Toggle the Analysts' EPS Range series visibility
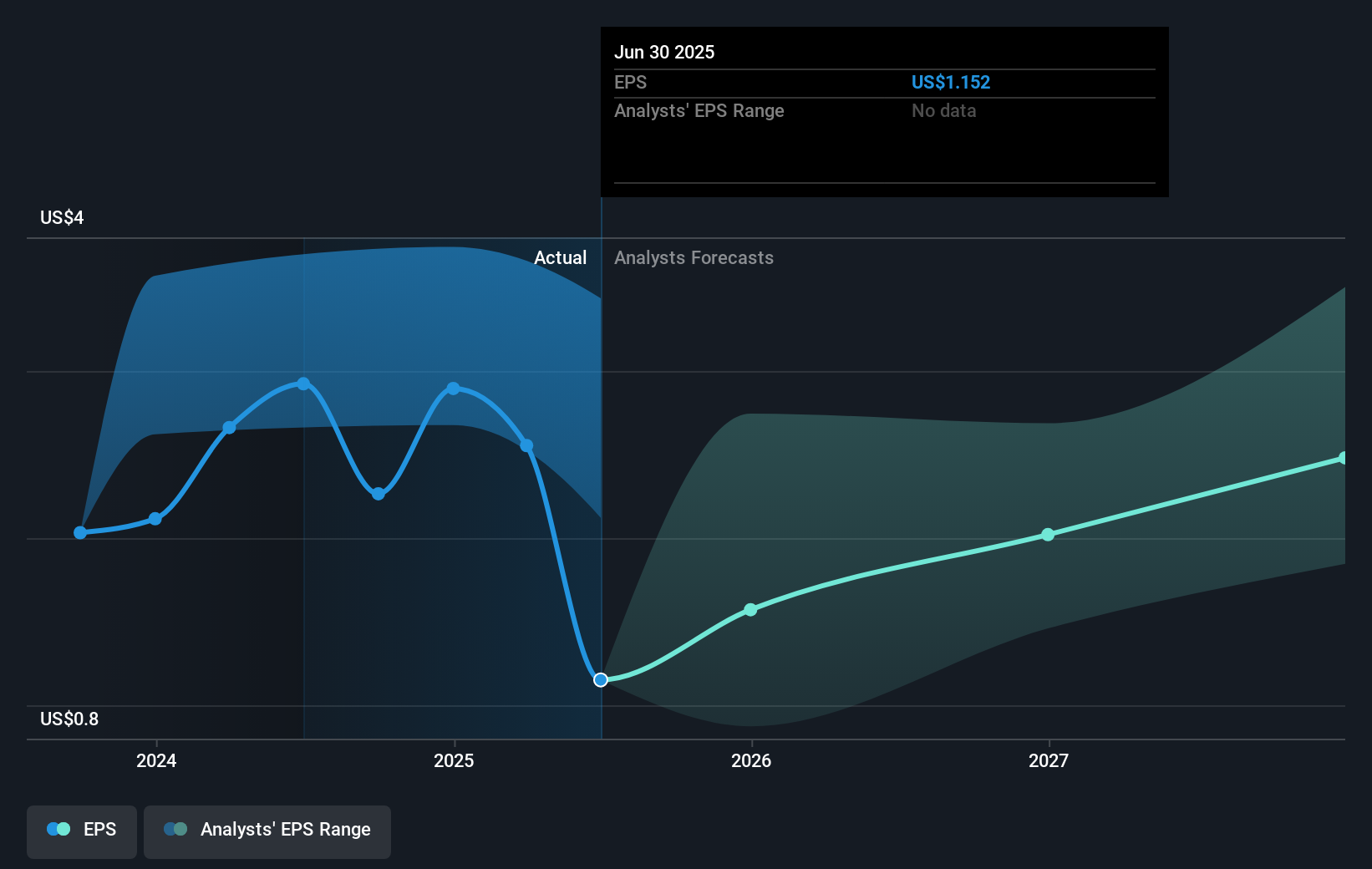The width and height of the screenshot is (1372, 869). [267, 831]
